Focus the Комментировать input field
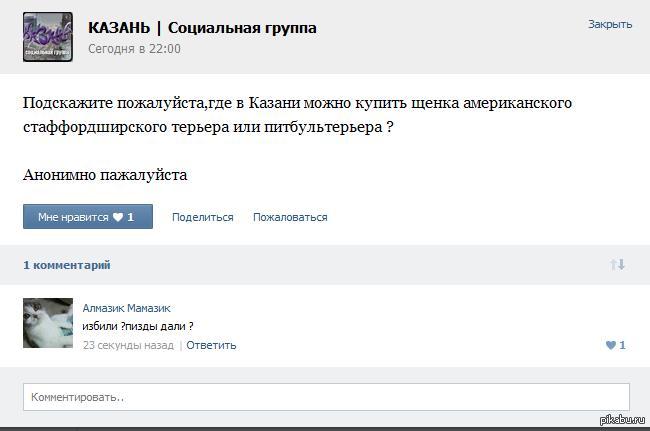This screenshot has height=431, width=650. coord(326,397)
